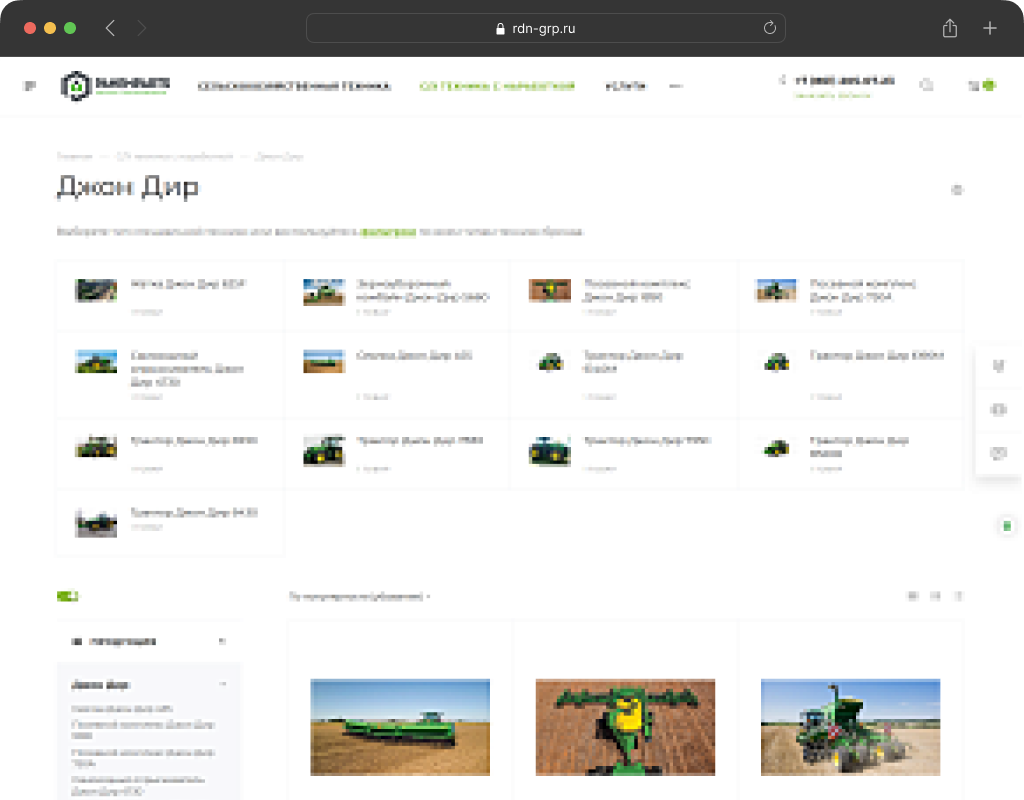Viewport: 1024px width, 800px height.
Task: Open the Самоходный опрыскиватель Джон Дир category tile
Action: (170, 368)
